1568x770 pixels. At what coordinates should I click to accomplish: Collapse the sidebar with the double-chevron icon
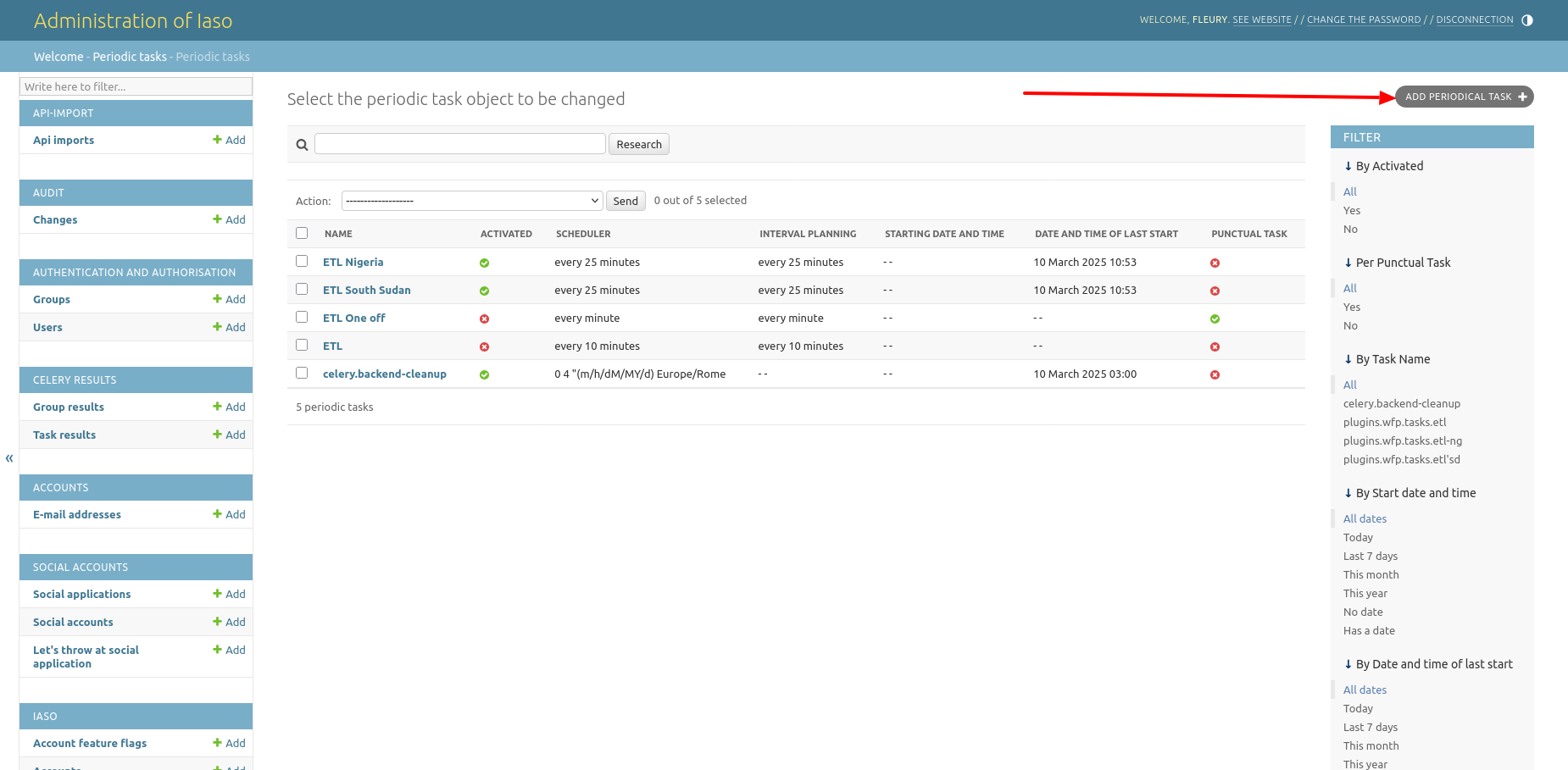tap(9, 458)
